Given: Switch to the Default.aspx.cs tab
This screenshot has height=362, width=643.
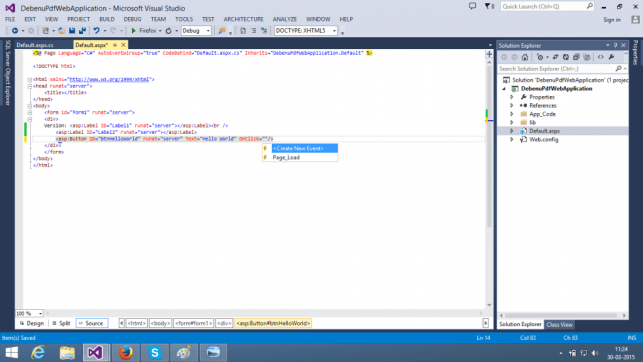Looking at the screenshot, I should point(35,45).
